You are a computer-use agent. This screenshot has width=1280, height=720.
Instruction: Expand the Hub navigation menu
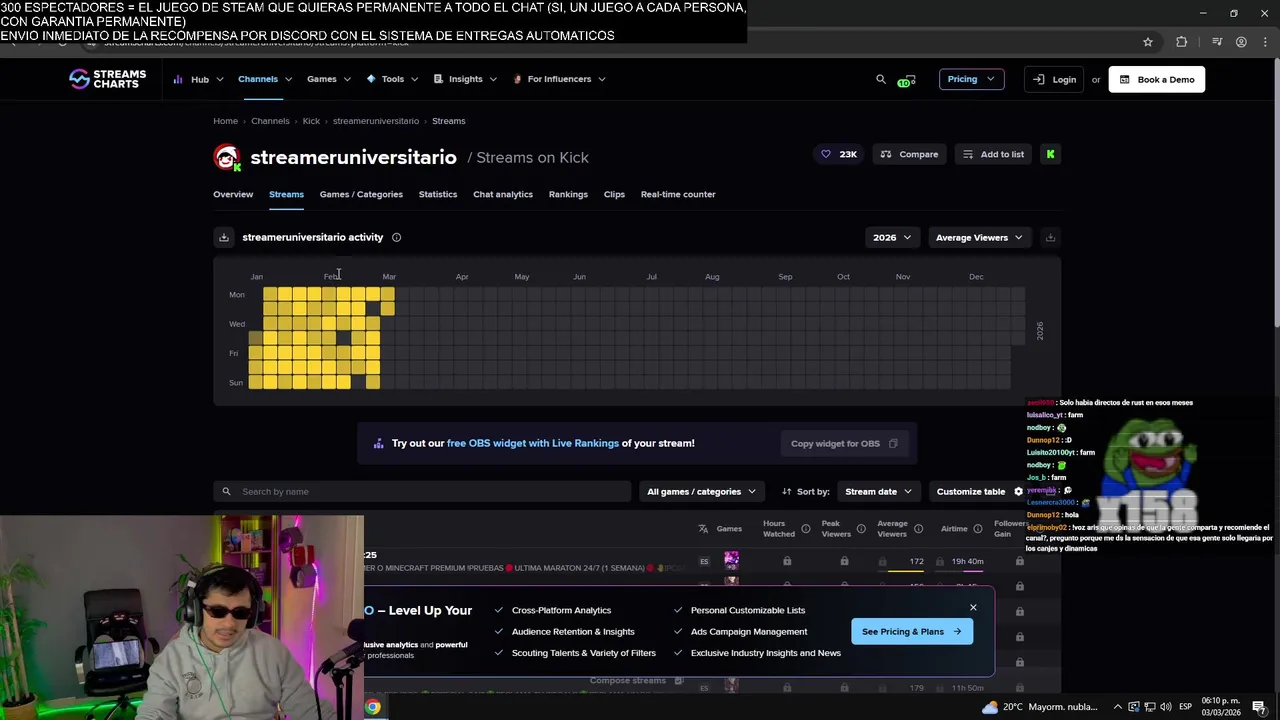coord(198,79)
